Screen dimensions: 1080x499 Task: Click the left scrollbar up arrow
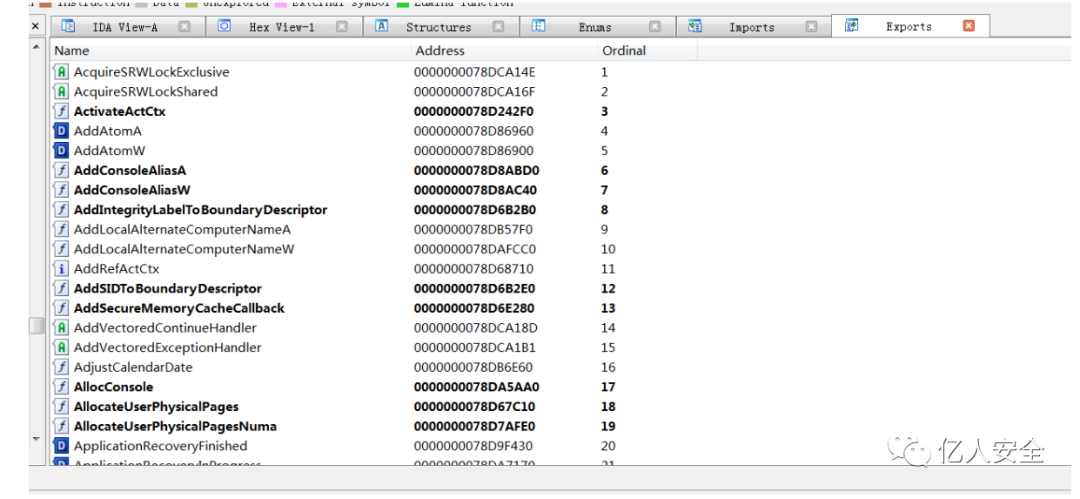click(x=37, y=47)
